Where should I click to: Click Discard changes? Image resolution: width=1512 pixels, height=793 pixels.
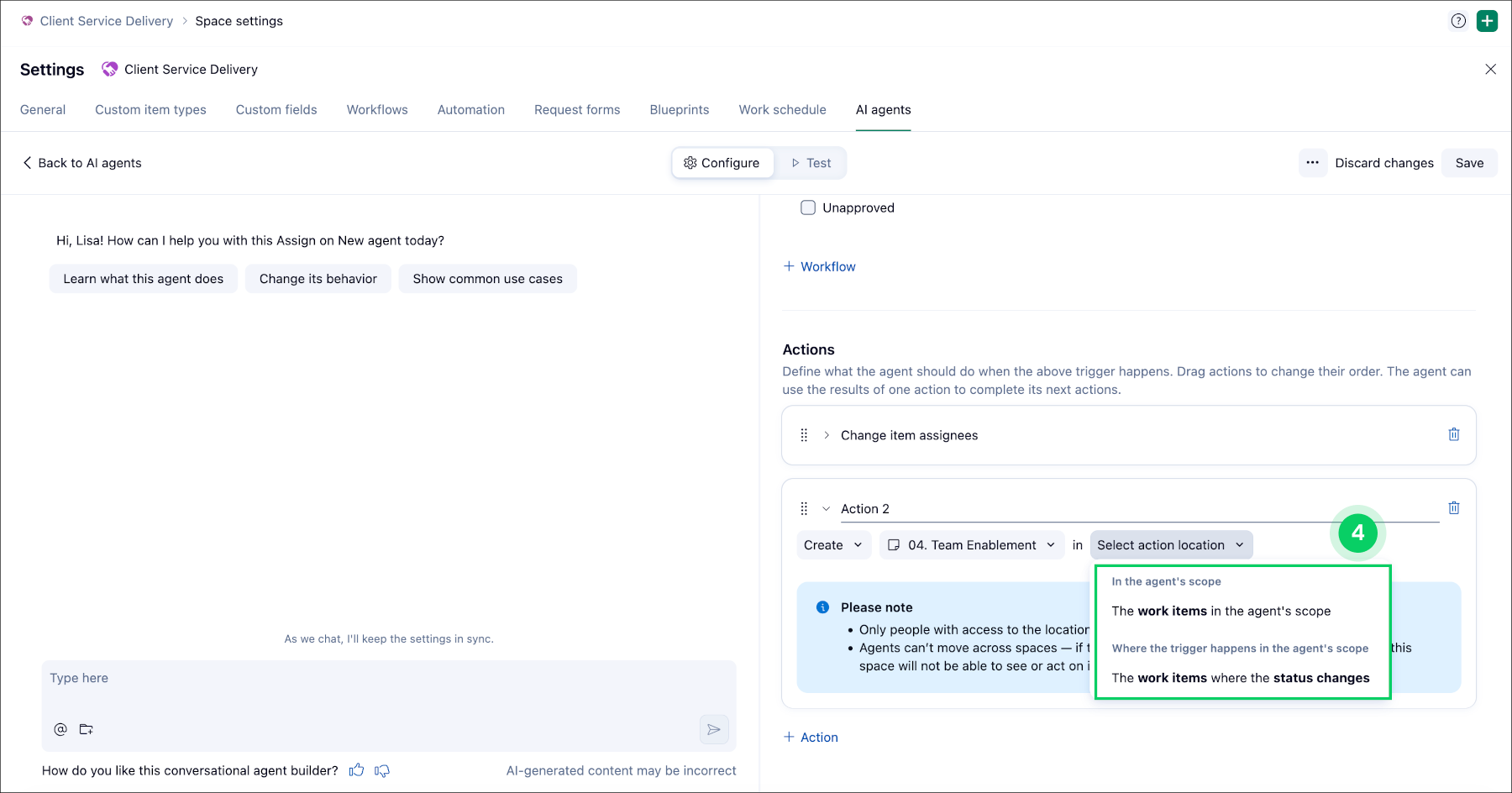coord(1384,163)
